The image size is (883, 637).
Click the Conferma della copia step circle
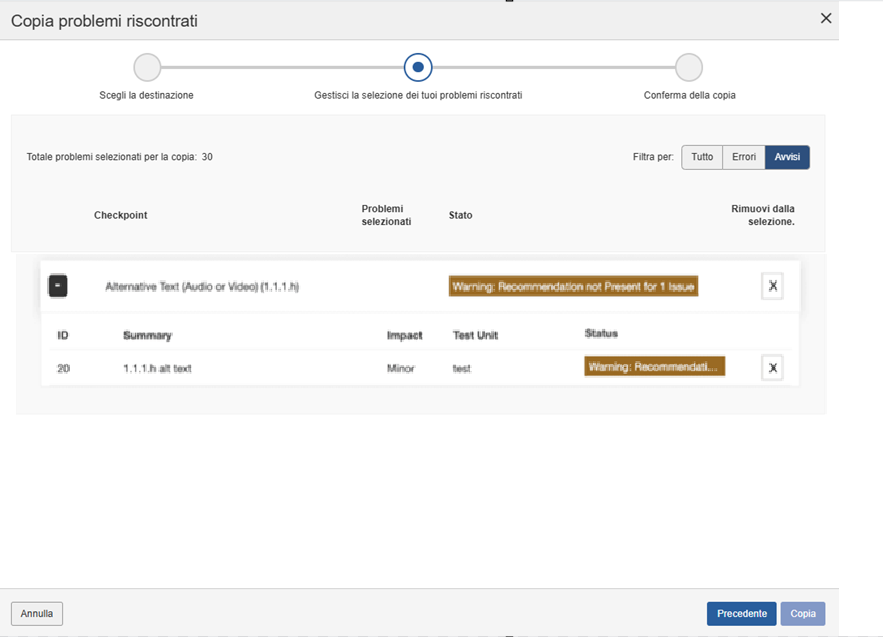[688, 67]
